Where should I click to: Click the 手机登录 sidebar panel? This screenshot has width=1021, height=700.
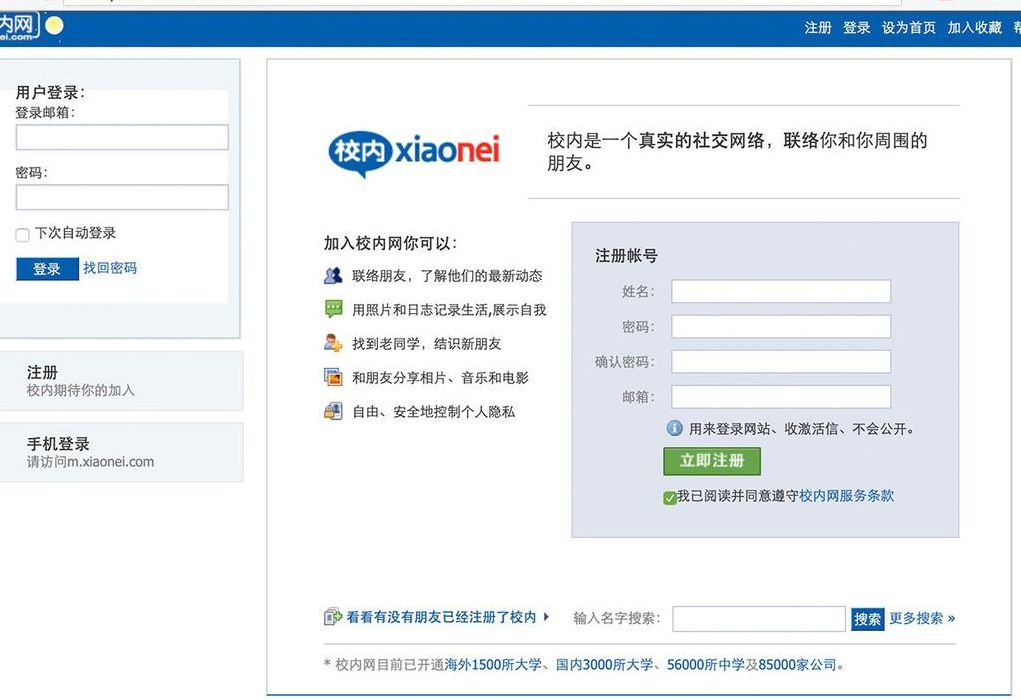click(x=122, y=452)
